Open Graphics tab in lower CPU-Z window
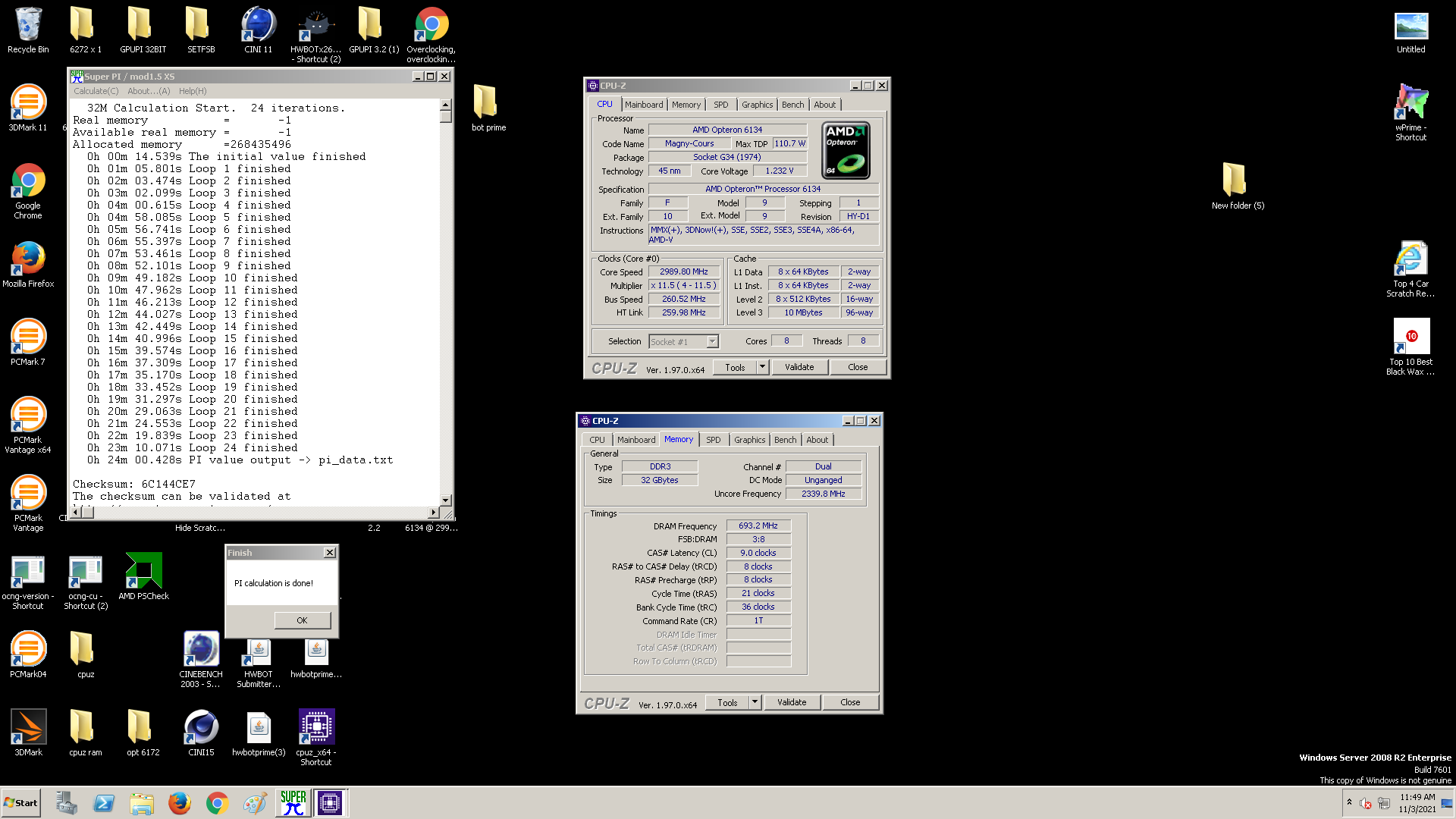1456x819 pixels. (749, 440)
